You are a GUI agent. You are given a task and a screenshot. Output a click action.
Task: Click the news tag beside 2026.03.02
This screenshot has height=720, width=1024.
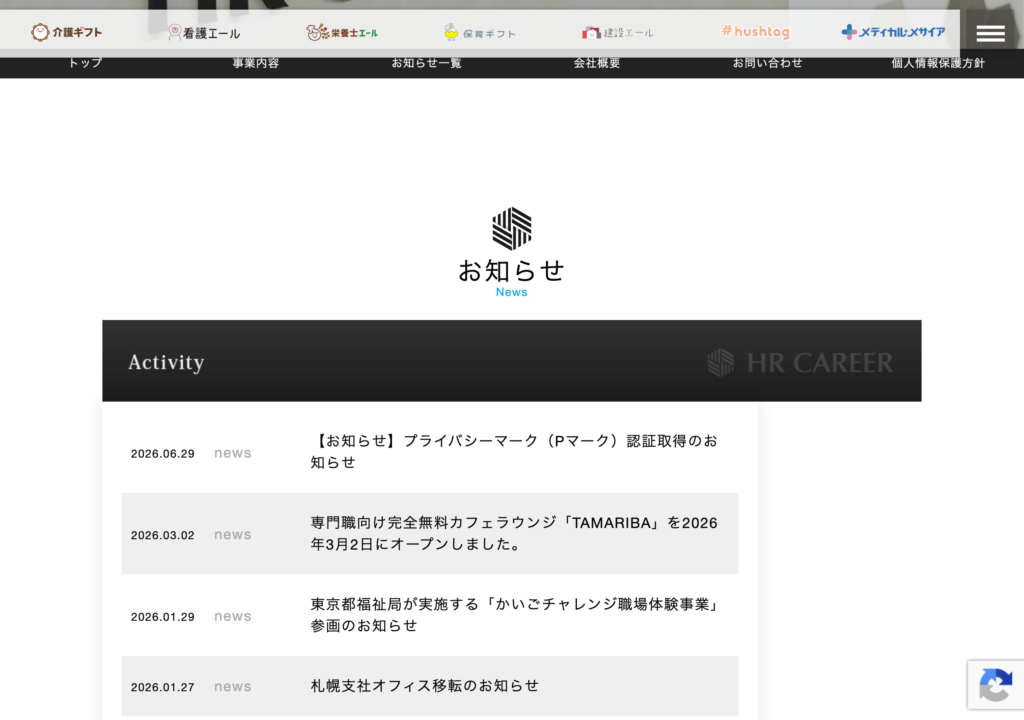coord(232,535)
